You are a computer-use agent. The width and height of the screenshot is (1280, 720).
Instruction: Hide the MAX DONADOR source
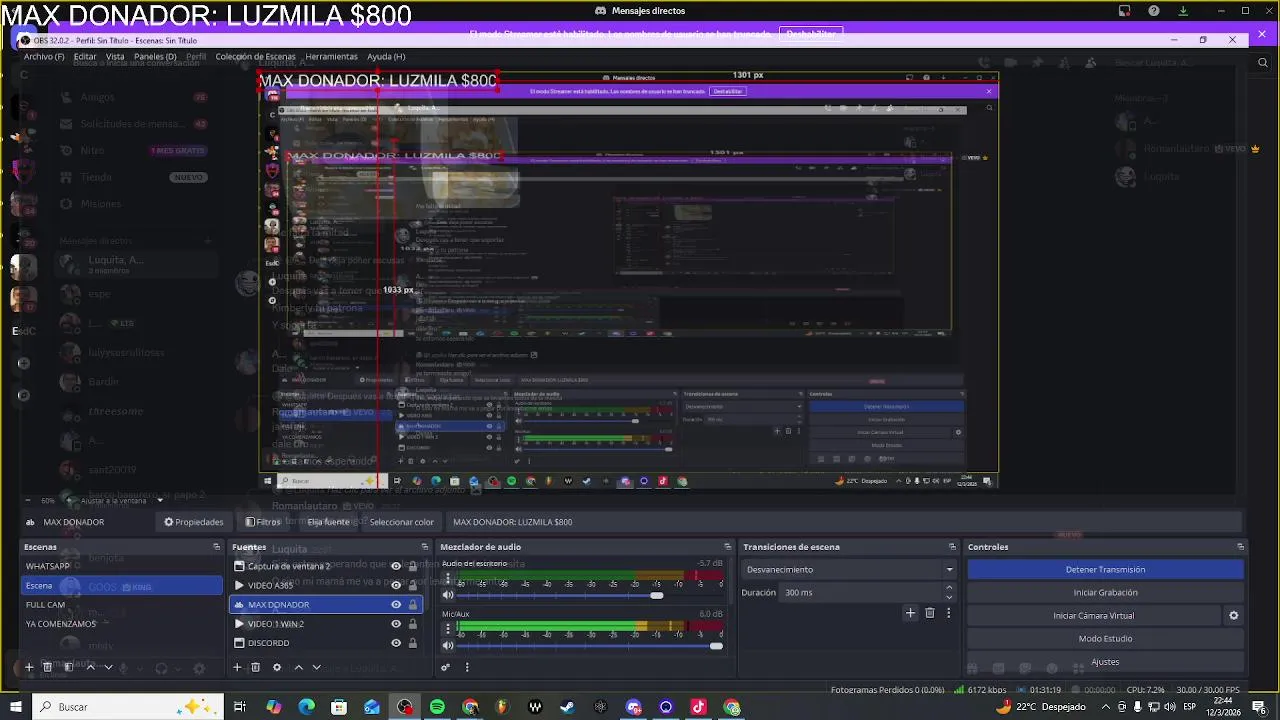coord(396,605)
